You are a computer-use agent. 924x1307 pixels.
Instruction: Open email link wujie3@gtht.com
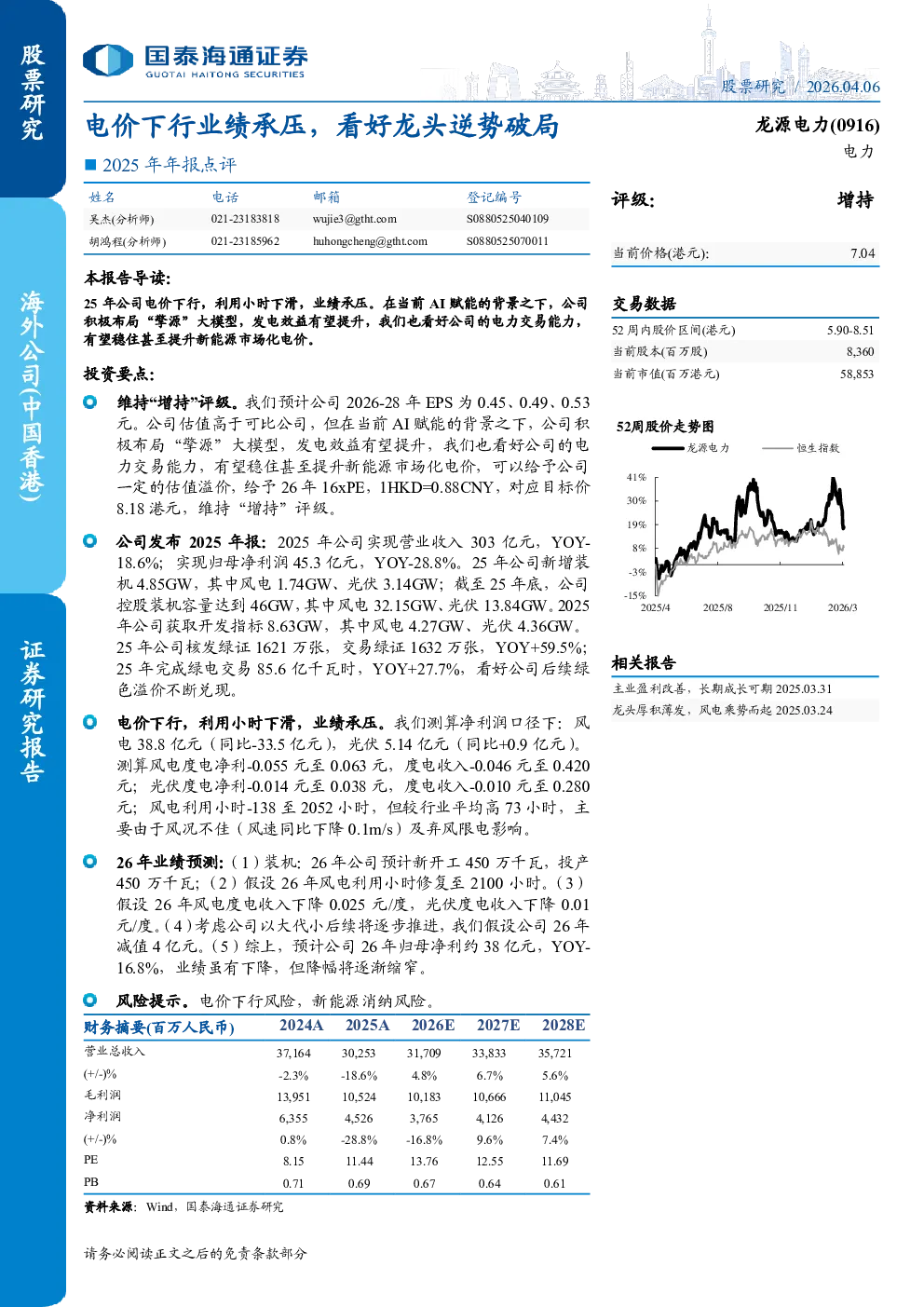(355, 219)
